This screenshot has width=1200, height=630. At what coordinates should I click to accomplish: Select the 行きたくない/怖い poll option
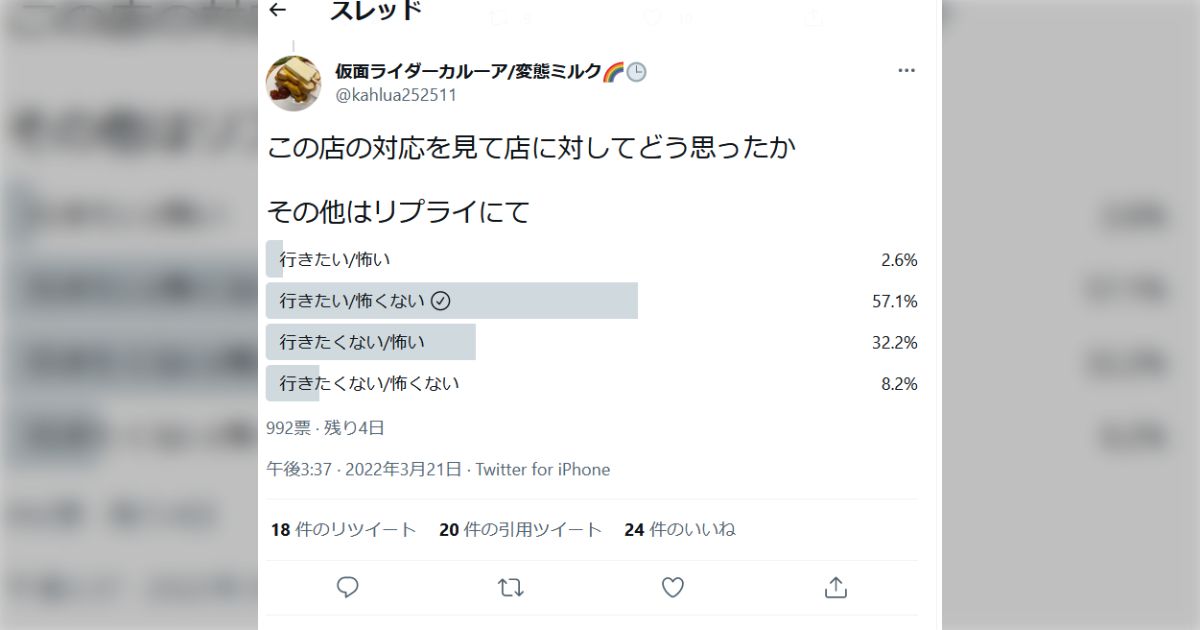(350, 342)
